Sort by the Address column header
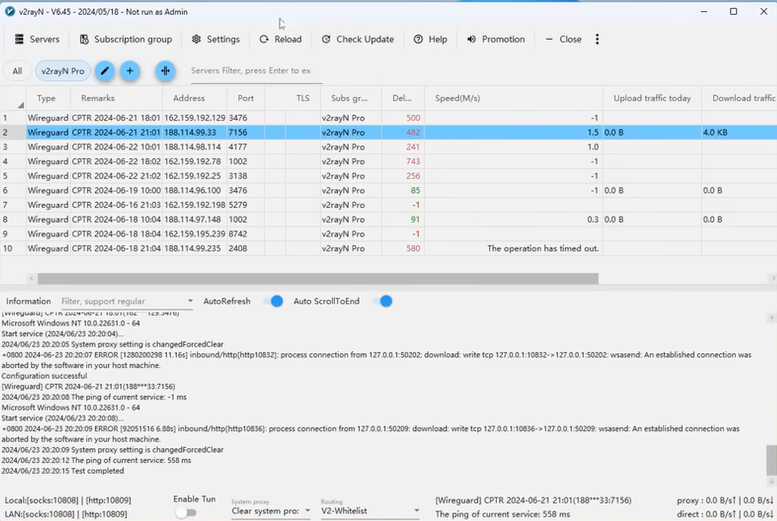777x521 pixels. click(195, 98)
